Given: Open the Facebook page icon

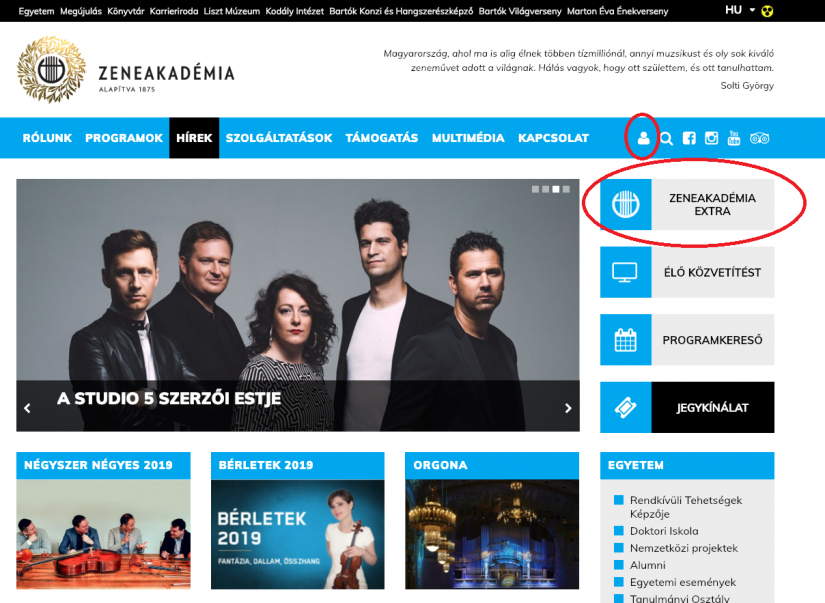Looking at the screenshot, I should pos(689,138).
